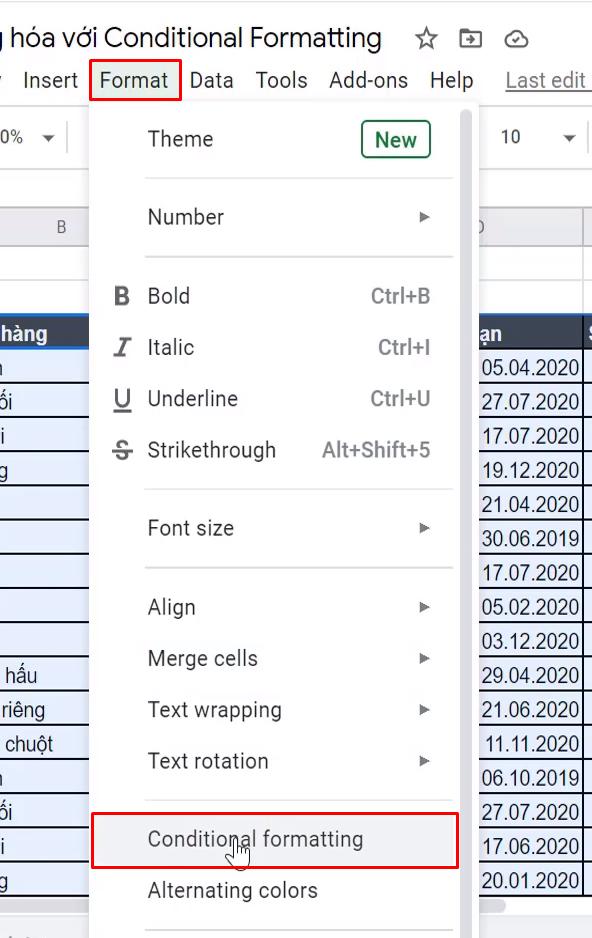Open the Move to folder icon
The width and height of the screenshot is (592, 938).
470,38
